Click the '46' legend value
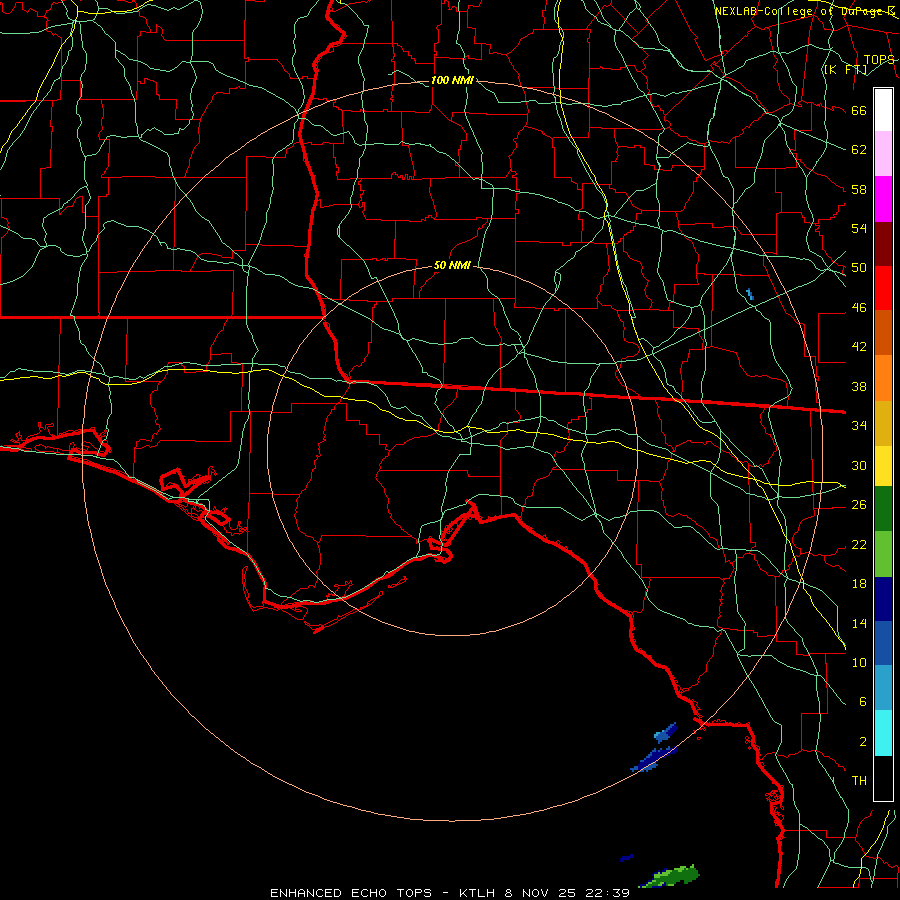This screenshot has width=900, height=900. [859, 308]
